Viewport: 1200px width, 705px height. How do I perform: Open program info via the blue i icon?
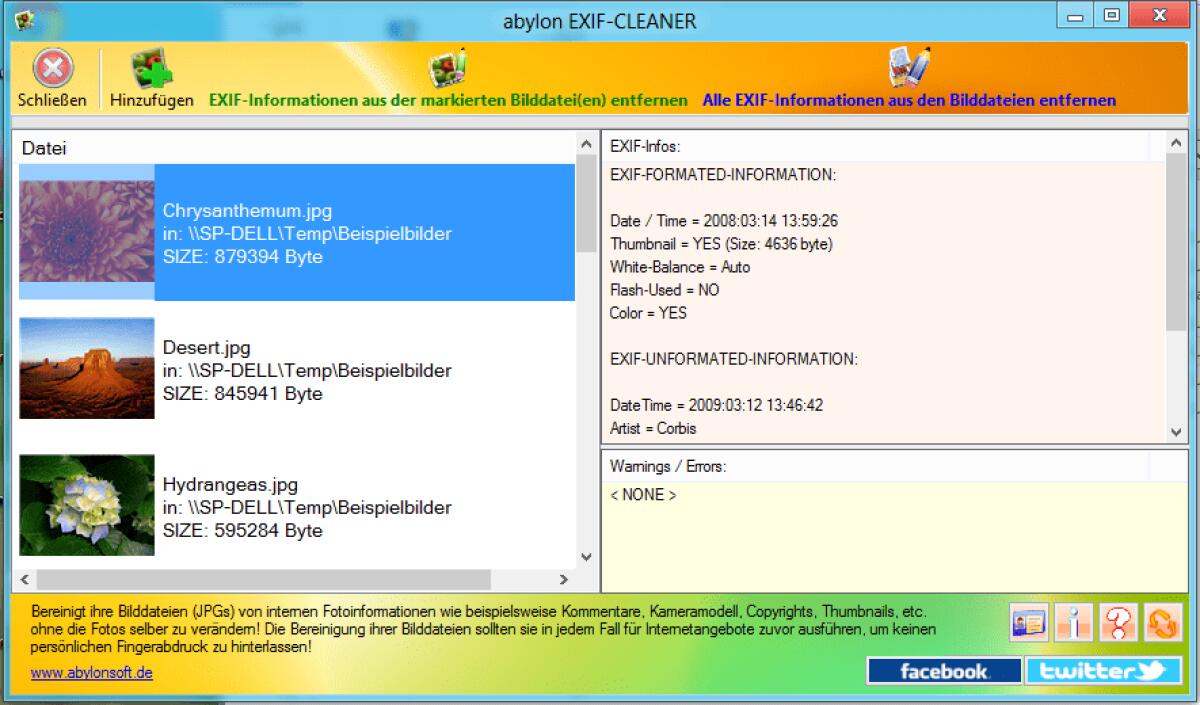[x=1075, y=622]
